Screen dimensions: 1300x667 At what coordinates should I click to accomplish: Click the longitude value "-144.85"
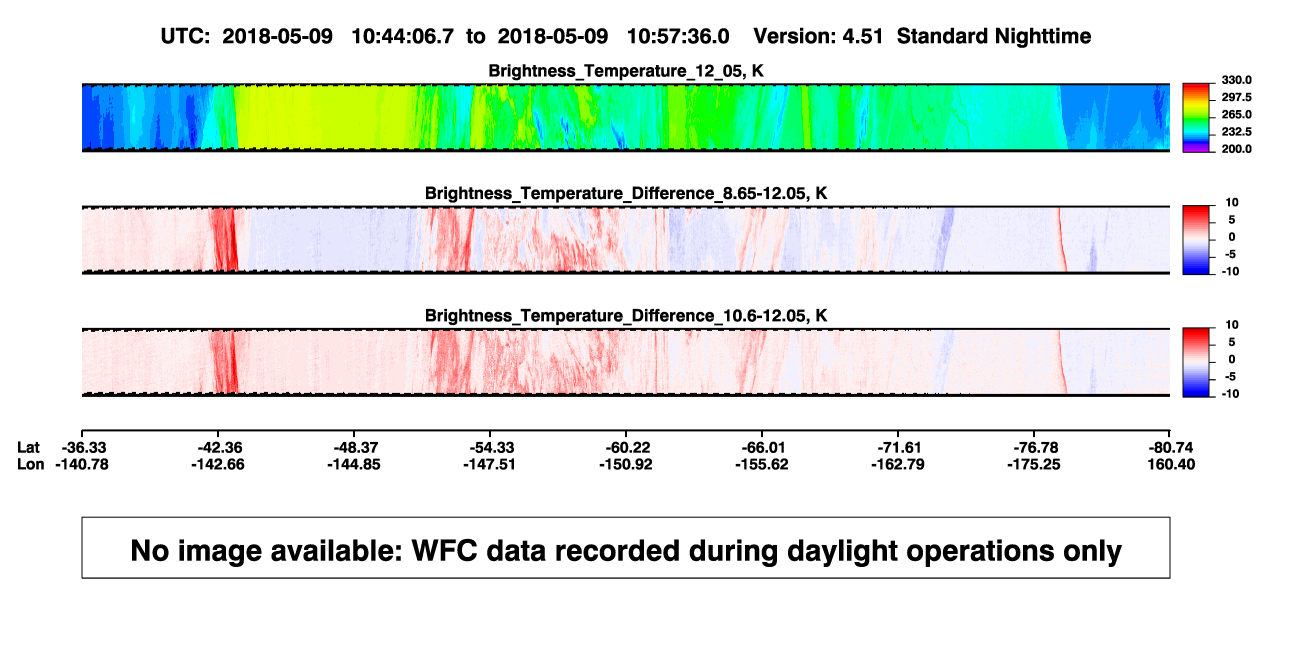355,464
